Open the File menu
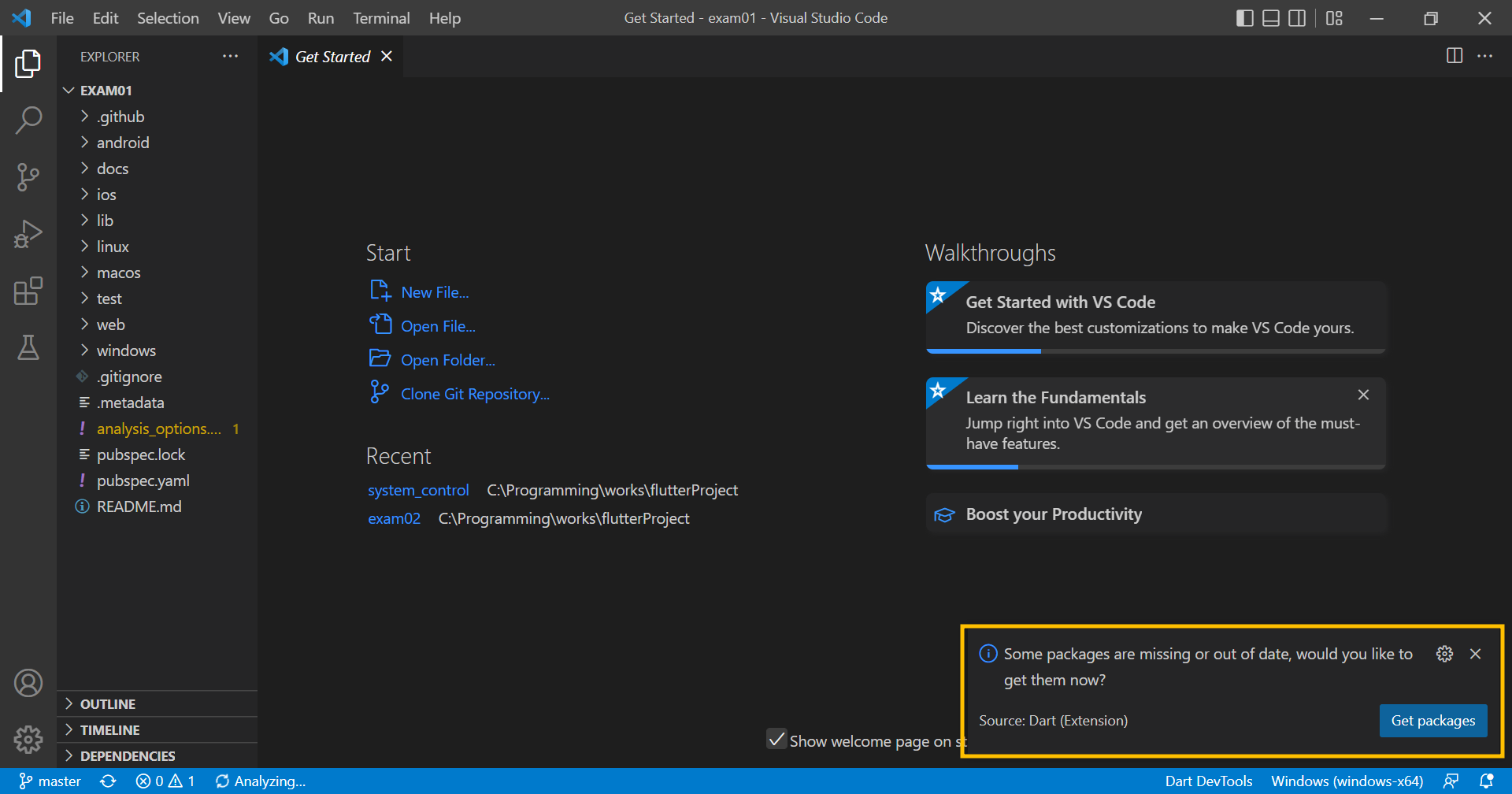The width and height of the screenshot is (1512, 794). (x=62, y=18)
